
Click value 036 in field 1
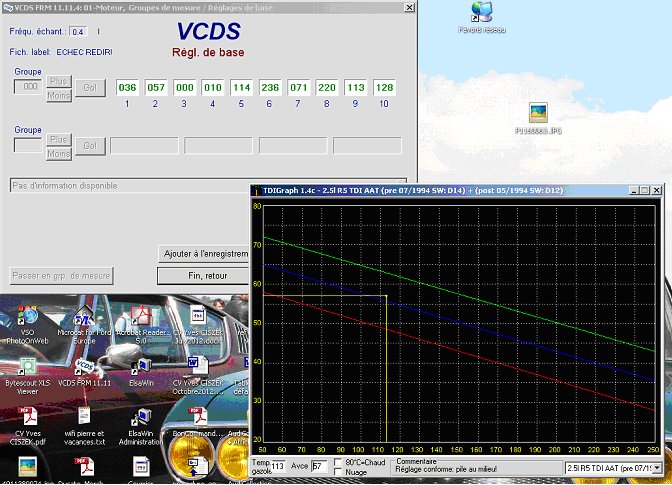click(x=127, y=88)
